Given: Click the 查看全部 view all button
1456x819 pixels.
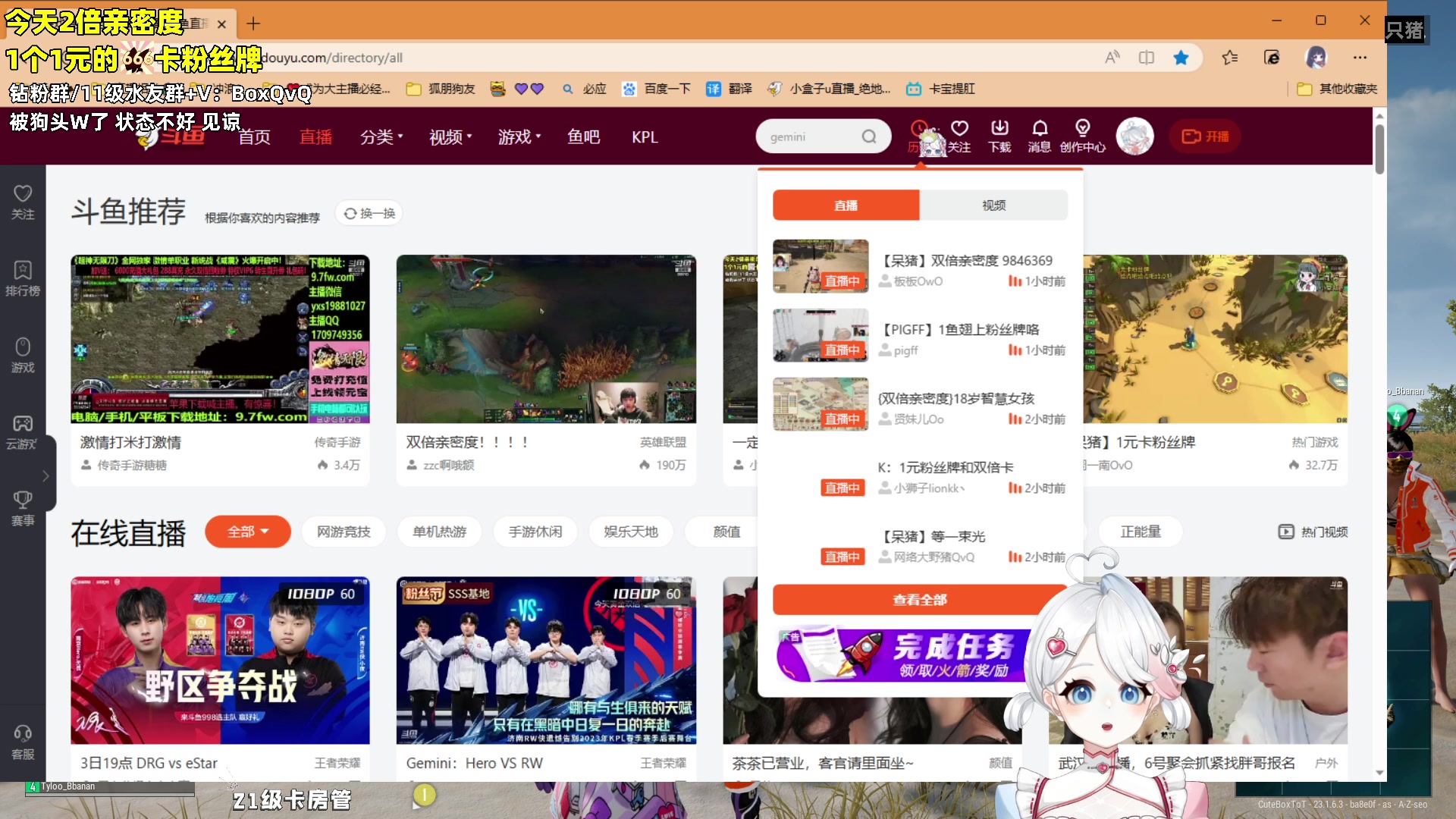Looking at the screenshot, I should 918,599.
